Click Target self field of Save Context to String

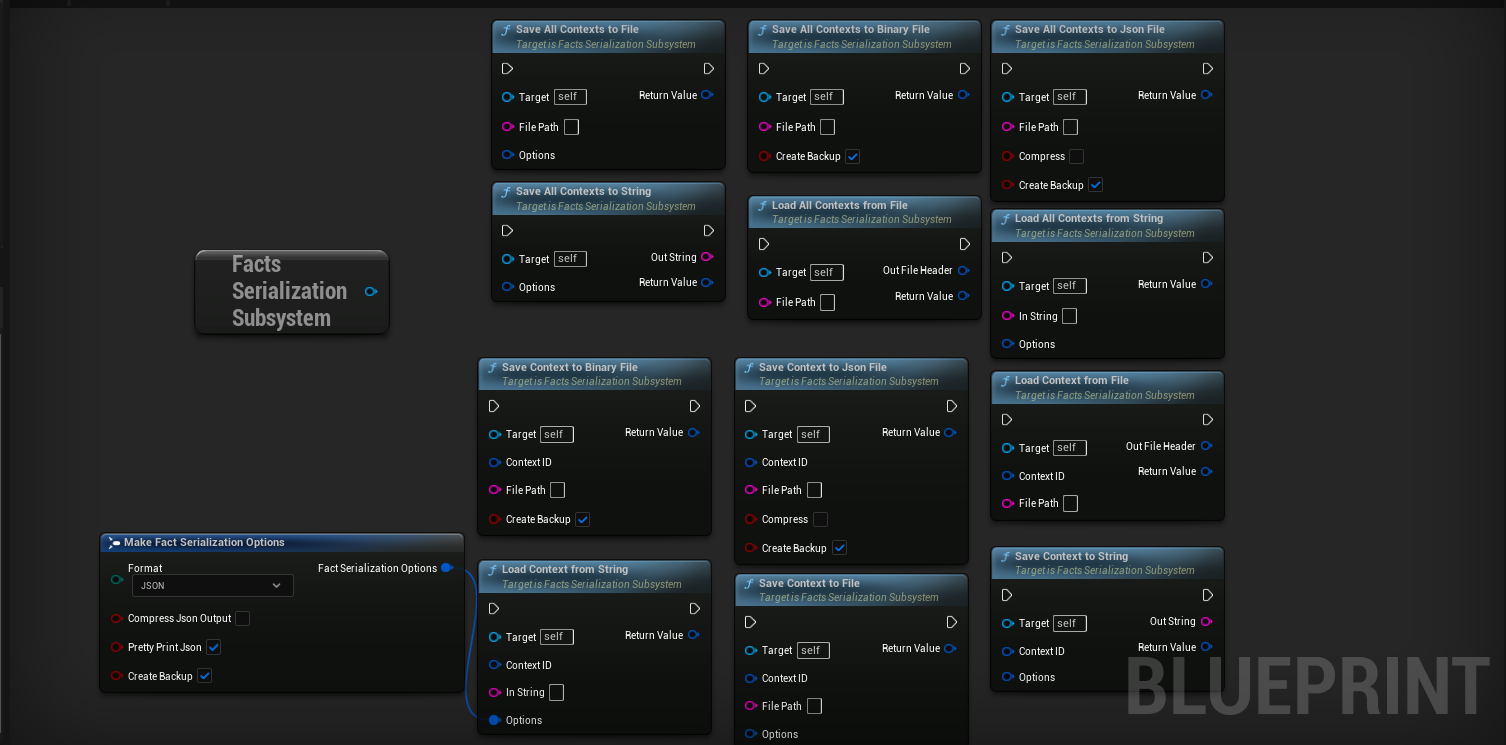pyautogui.click(x=1070, y=623)
